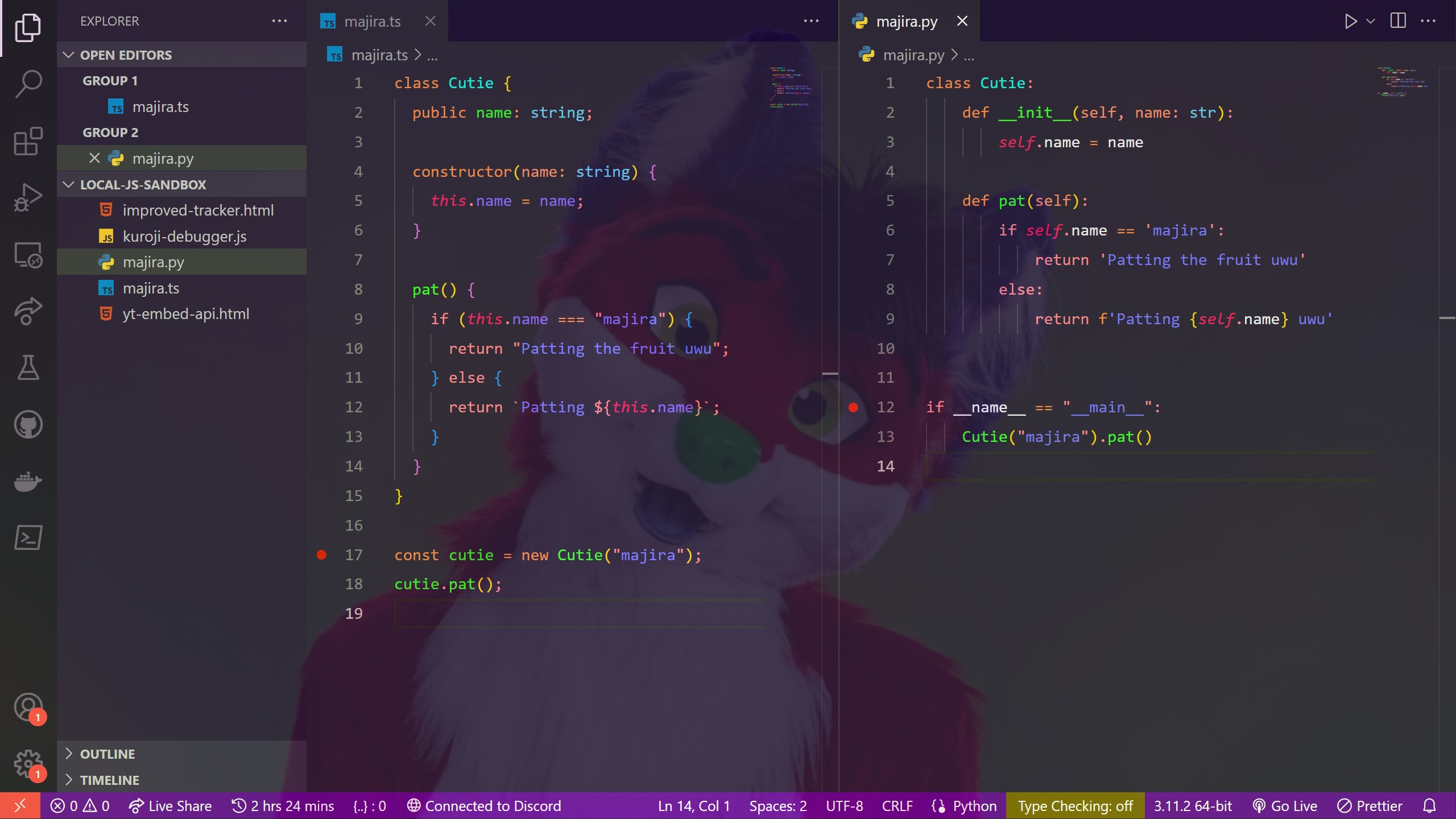Open the Testing view

click(x=27, y=367)
